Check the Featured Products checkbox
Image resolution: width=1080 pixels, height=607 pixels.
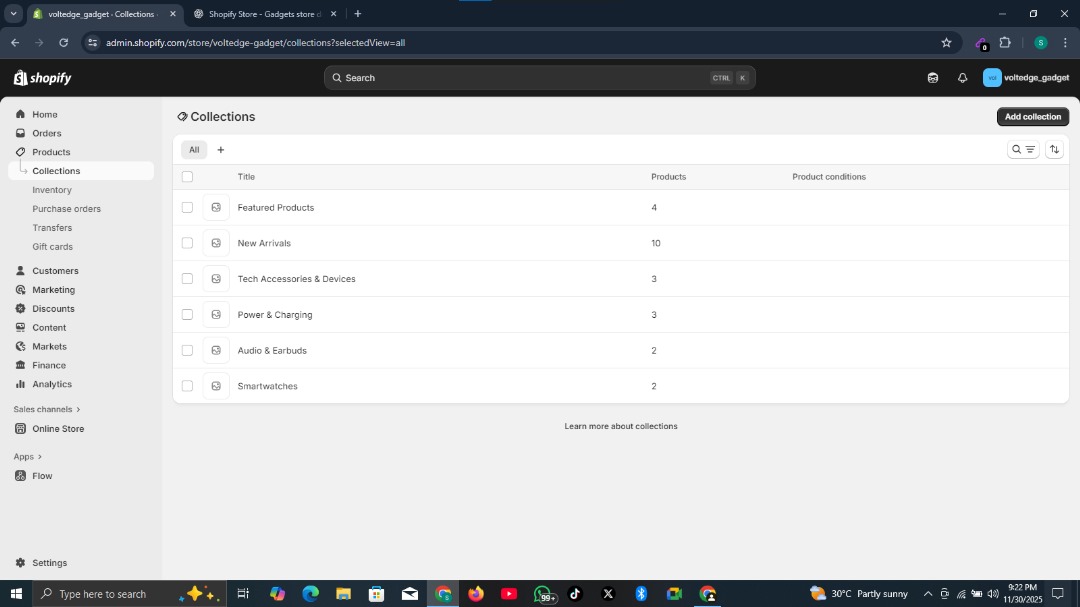point(187,207)
